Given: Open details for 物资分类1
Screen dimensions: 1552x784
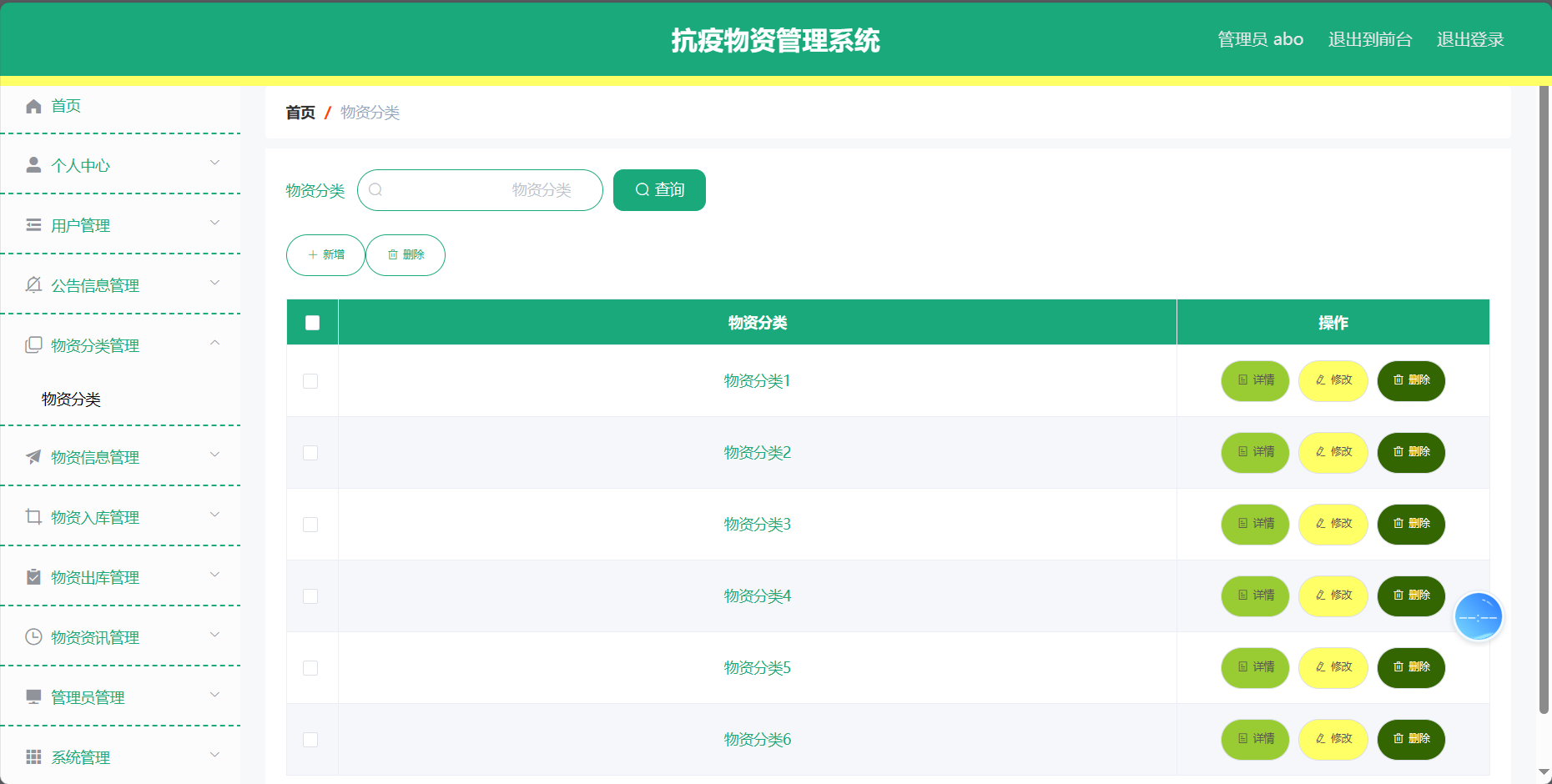Looking at the screenshot, I should (x=1255, y=380).
